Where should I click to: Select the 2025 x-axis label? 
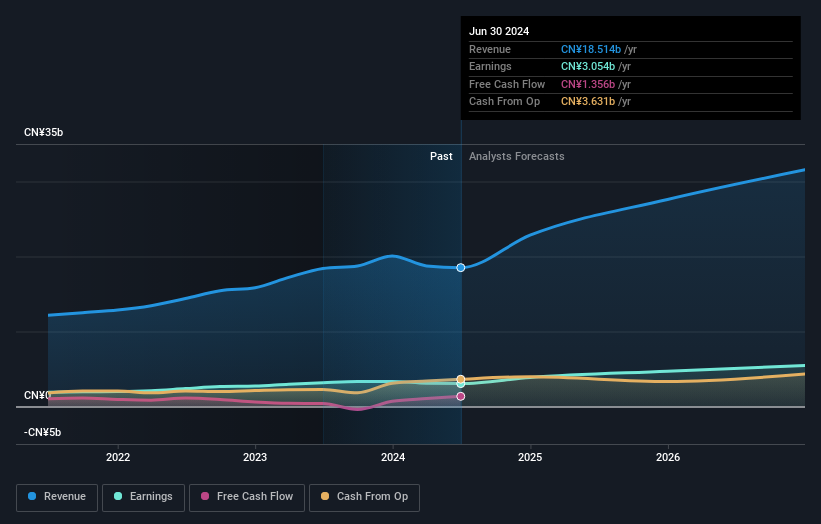tap(530, 457)
